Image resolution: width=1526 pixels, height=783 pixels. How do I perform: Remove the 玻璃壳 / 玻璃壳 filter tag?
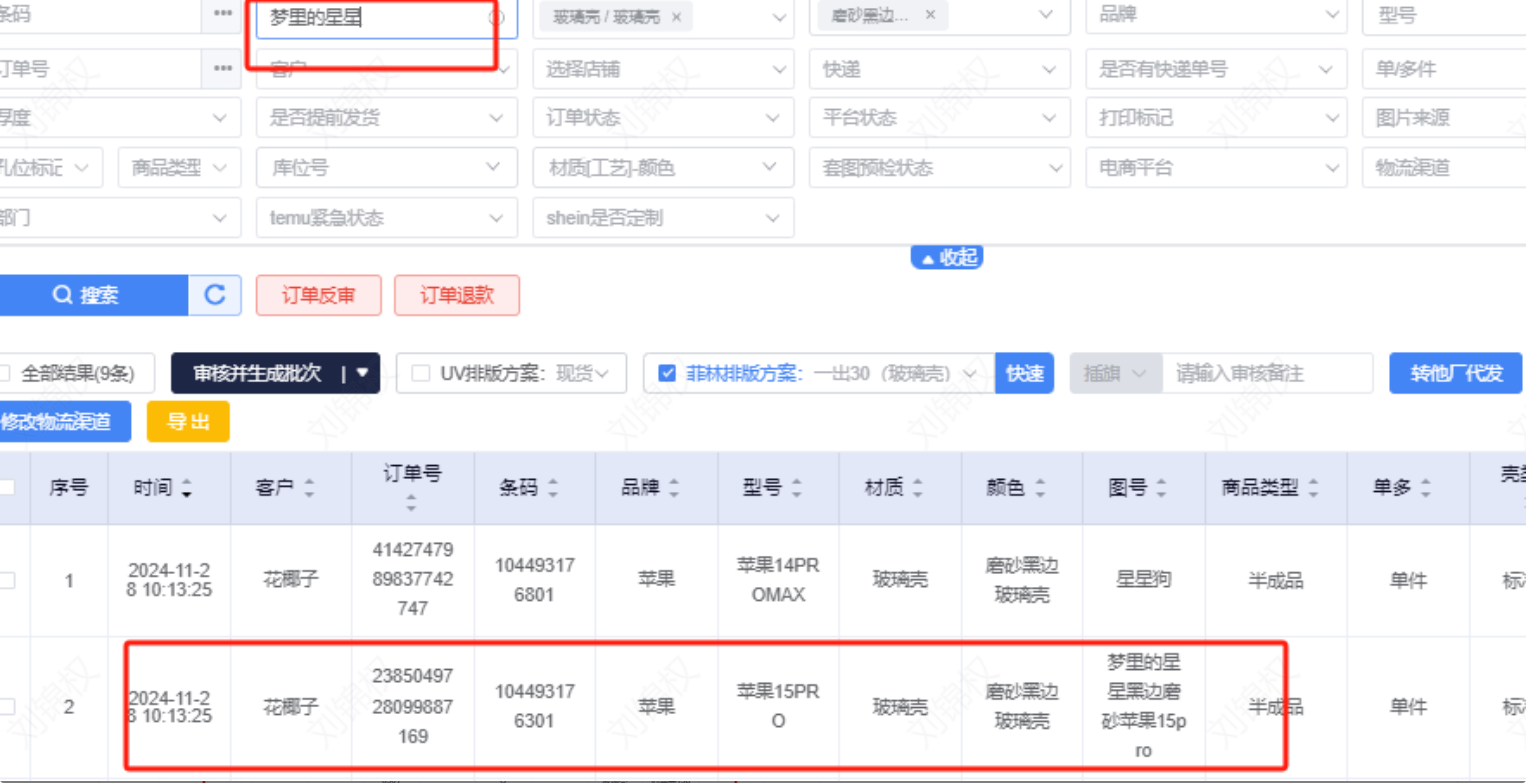coord(676,17)
